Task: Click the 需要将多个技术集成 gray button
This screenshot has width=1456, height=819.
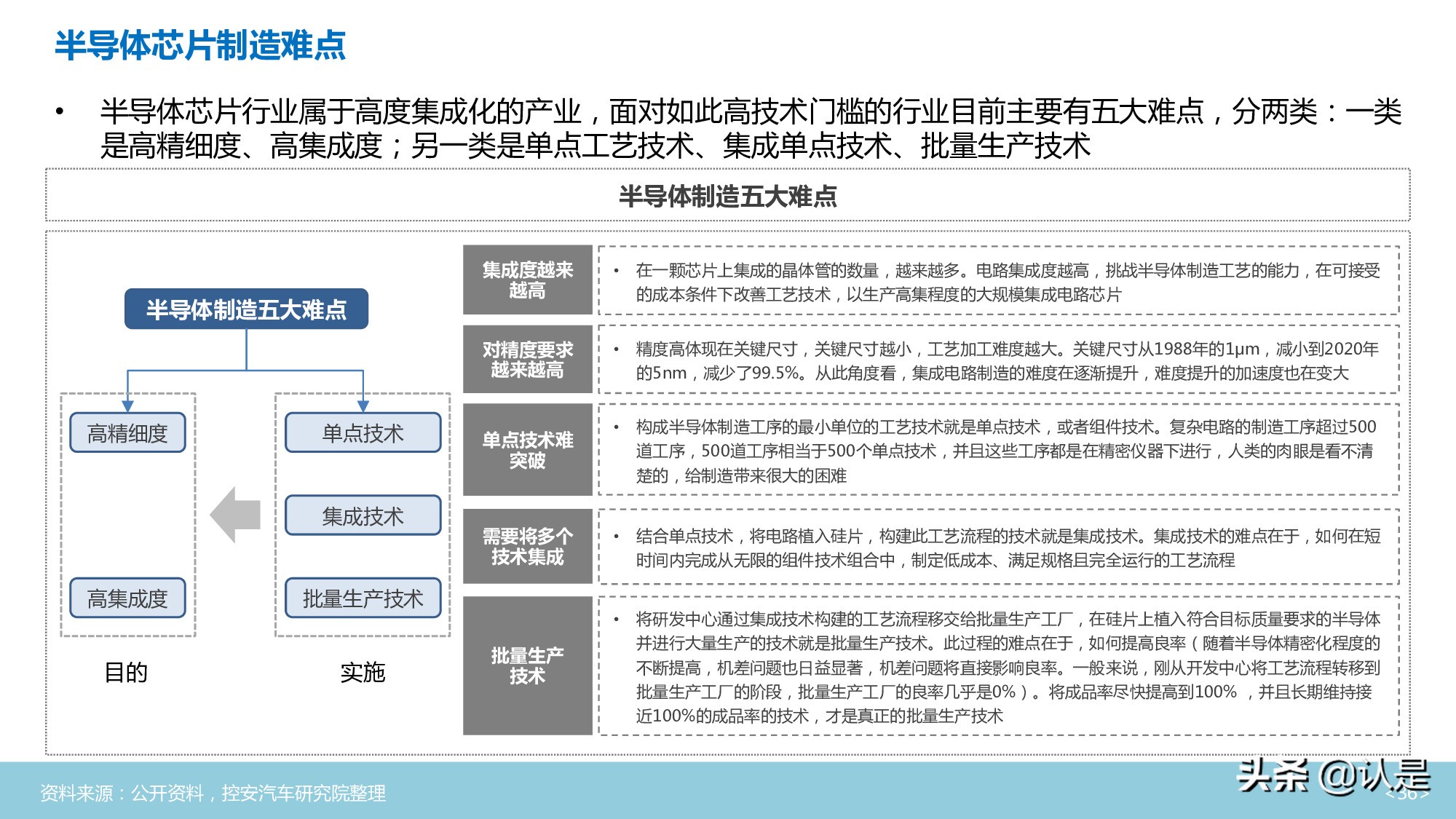Action: coord(528,544)
